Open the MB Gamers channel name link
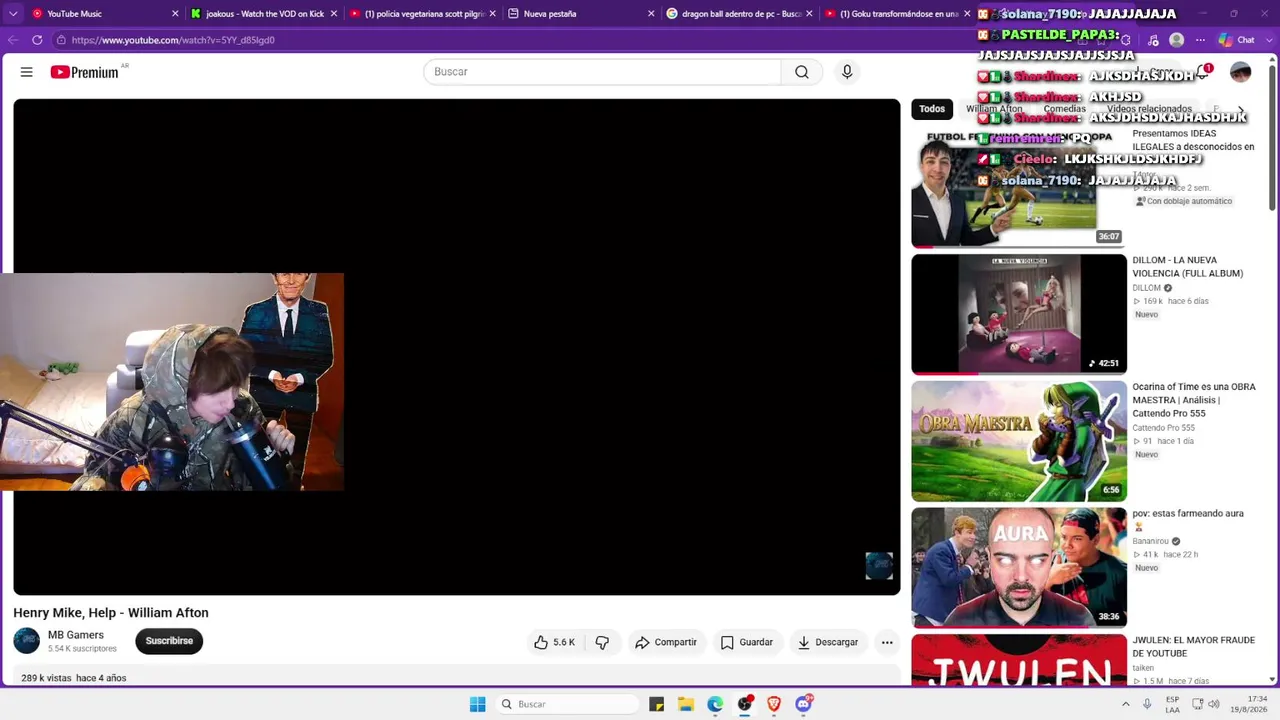This screenshot has height=720, width=1280. (x=76, y=635)
